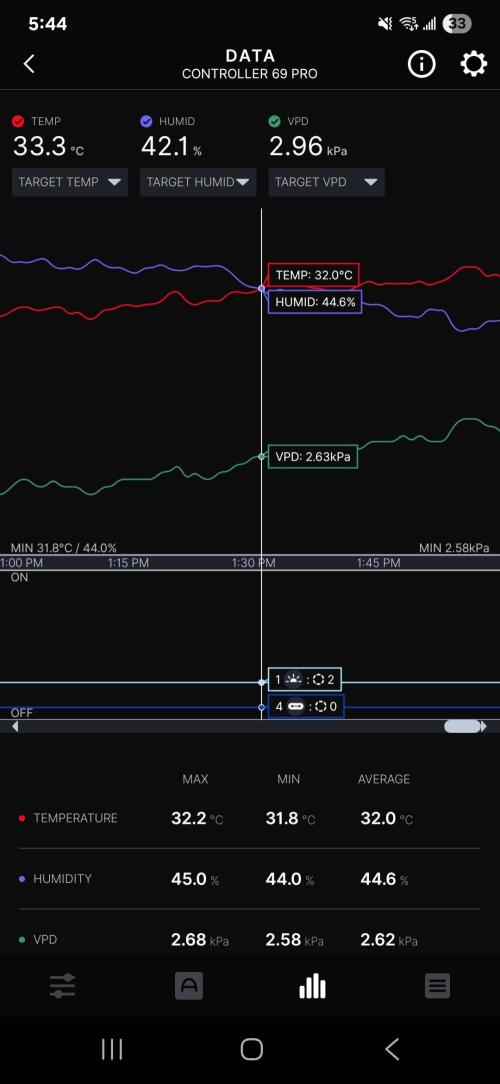Open the list log tab icon
The height and width of the screenshot is (1084, 500).
click(437, 986)
